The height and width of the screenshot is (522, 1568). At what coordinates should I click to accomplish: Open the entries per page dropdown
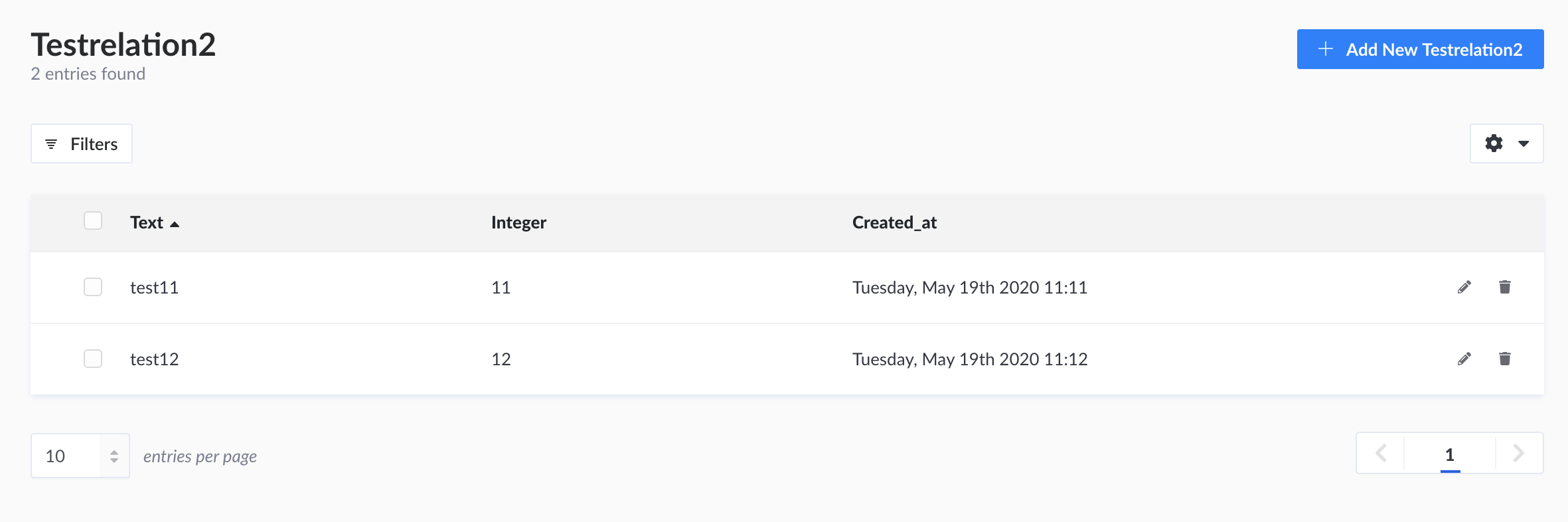(80, 456)
